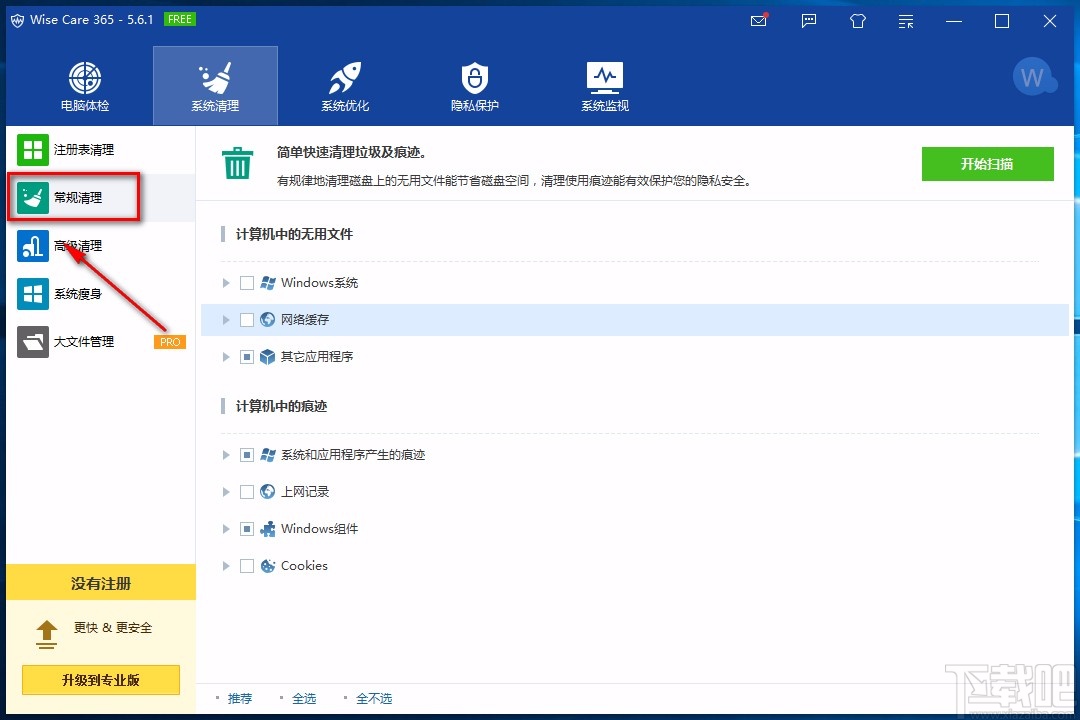
Task: Click the 大文件管理 folder icon
Action: point(32,342)
